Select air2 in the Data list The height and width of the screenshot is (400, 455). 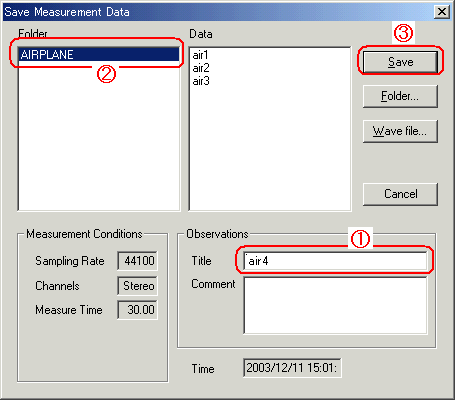point(201,68)
